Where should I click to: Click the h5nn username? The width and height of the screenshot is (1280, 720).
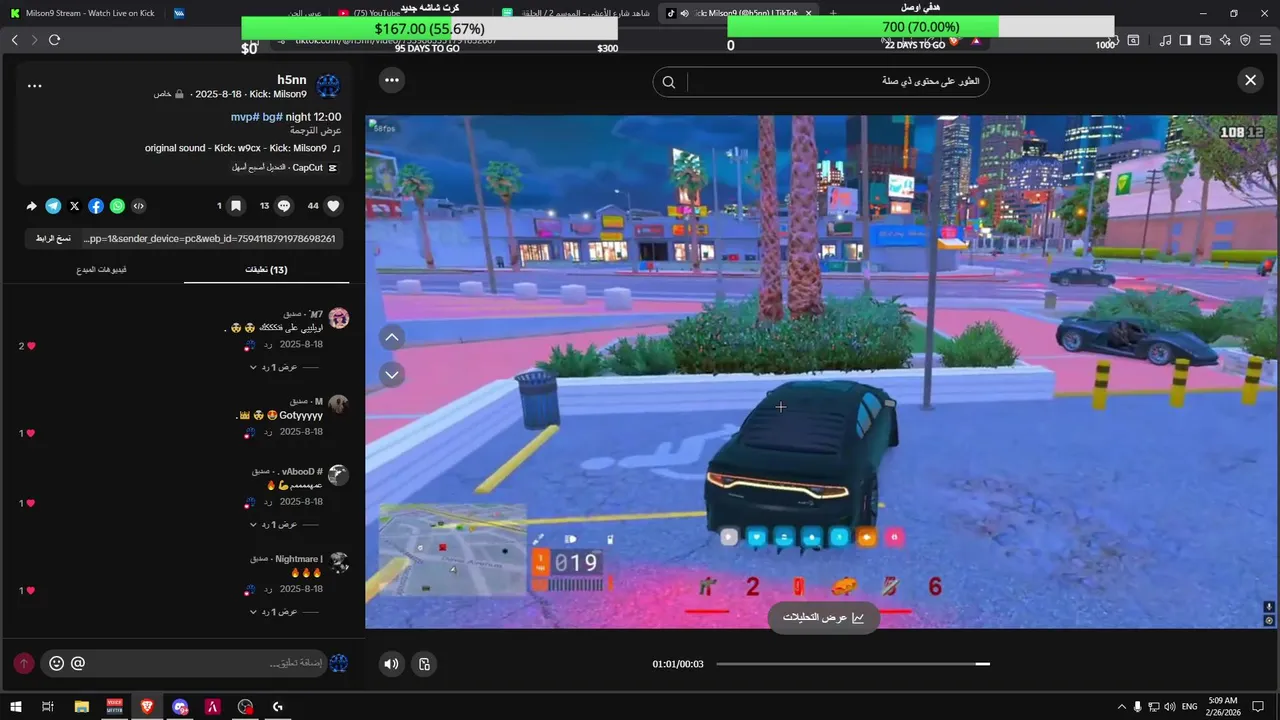[x=292, y=79]
